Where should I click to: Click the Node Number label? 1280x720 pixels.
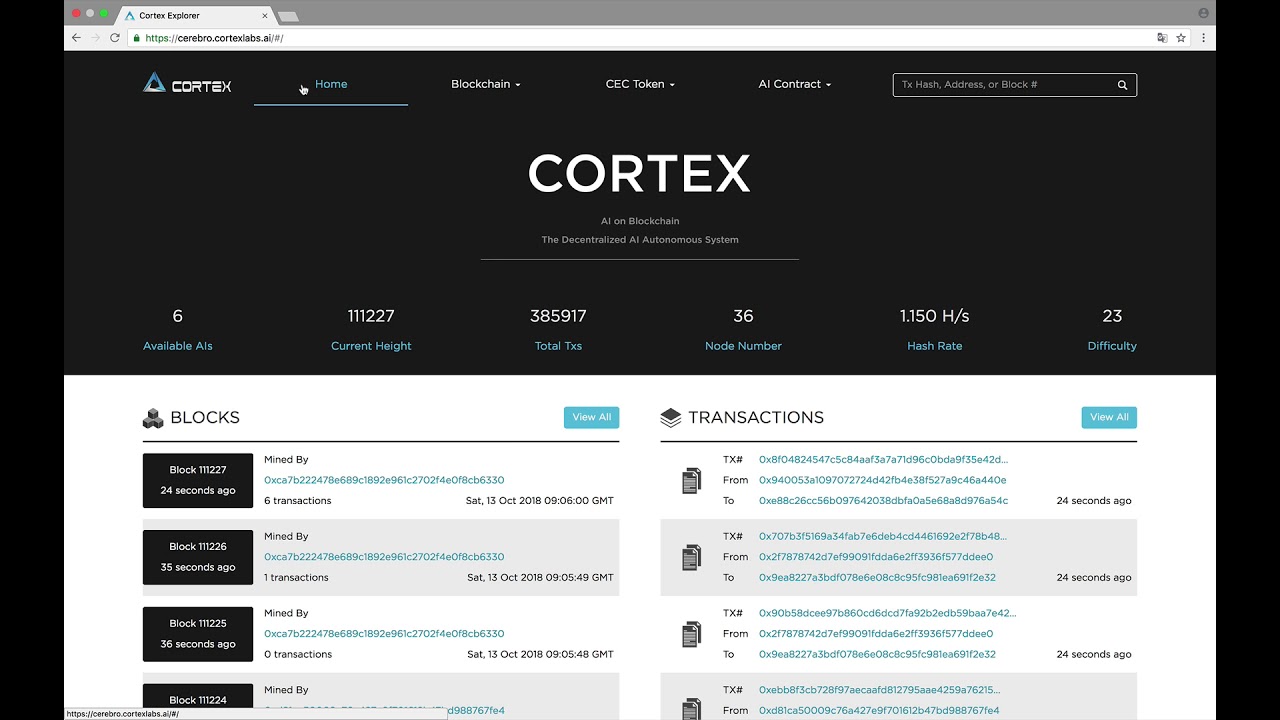[743, 346]
